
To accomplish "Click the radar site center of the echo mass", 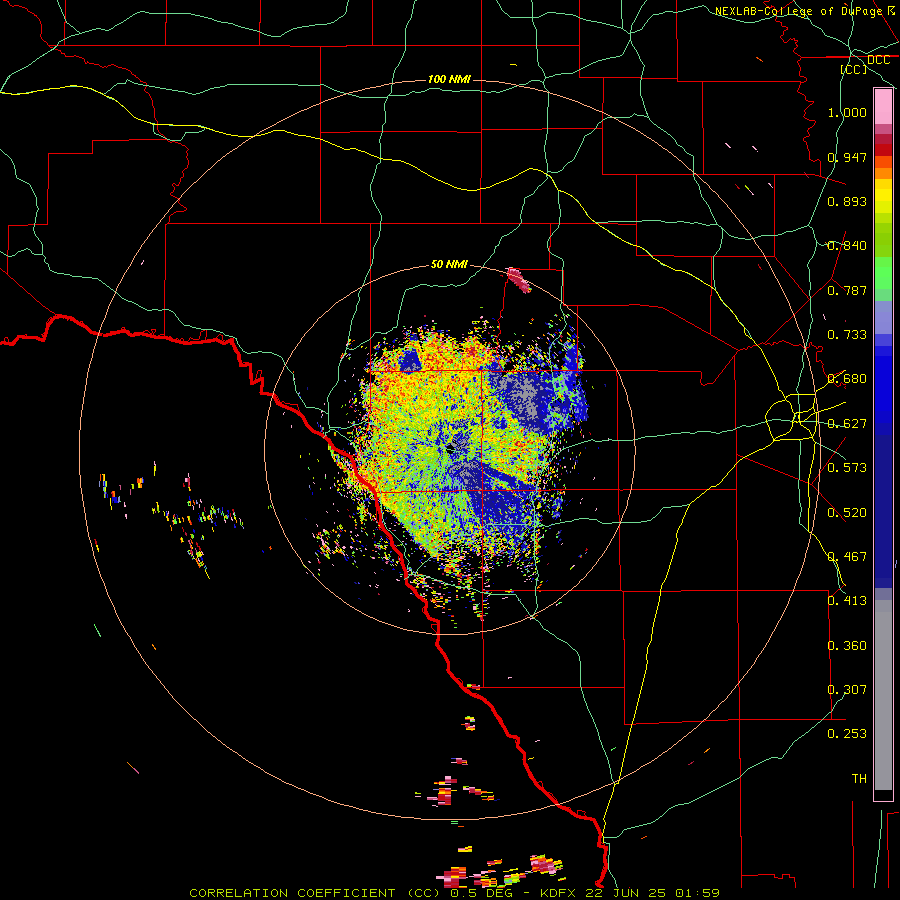I will pos(451,448).
